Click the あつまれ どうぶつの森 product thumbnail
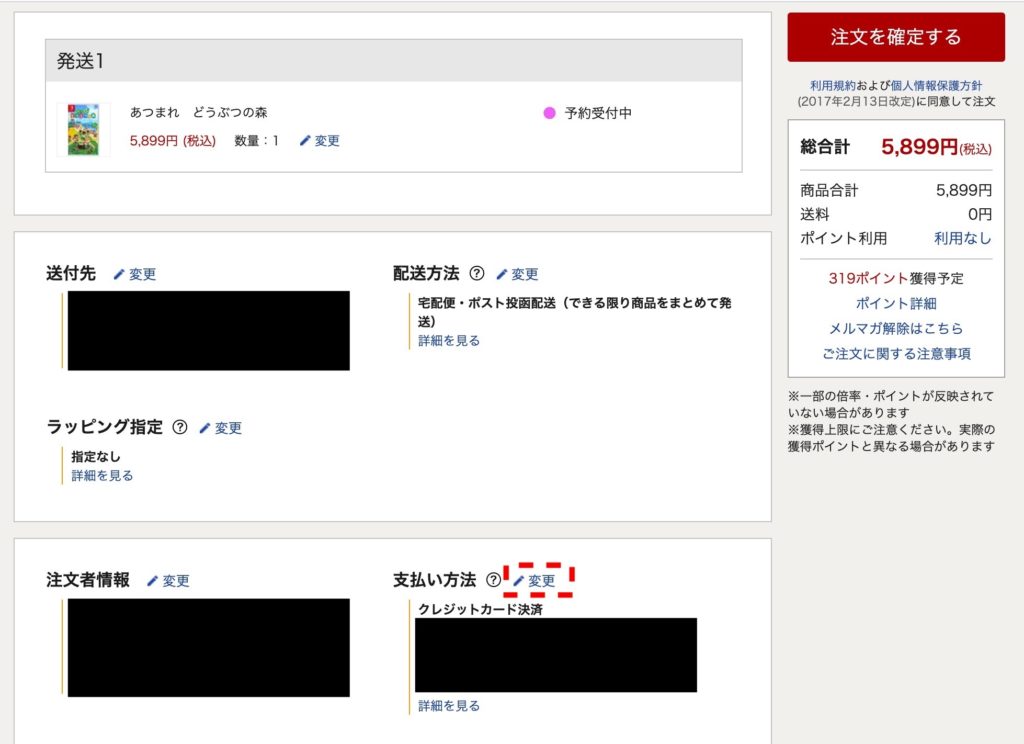 83,129
